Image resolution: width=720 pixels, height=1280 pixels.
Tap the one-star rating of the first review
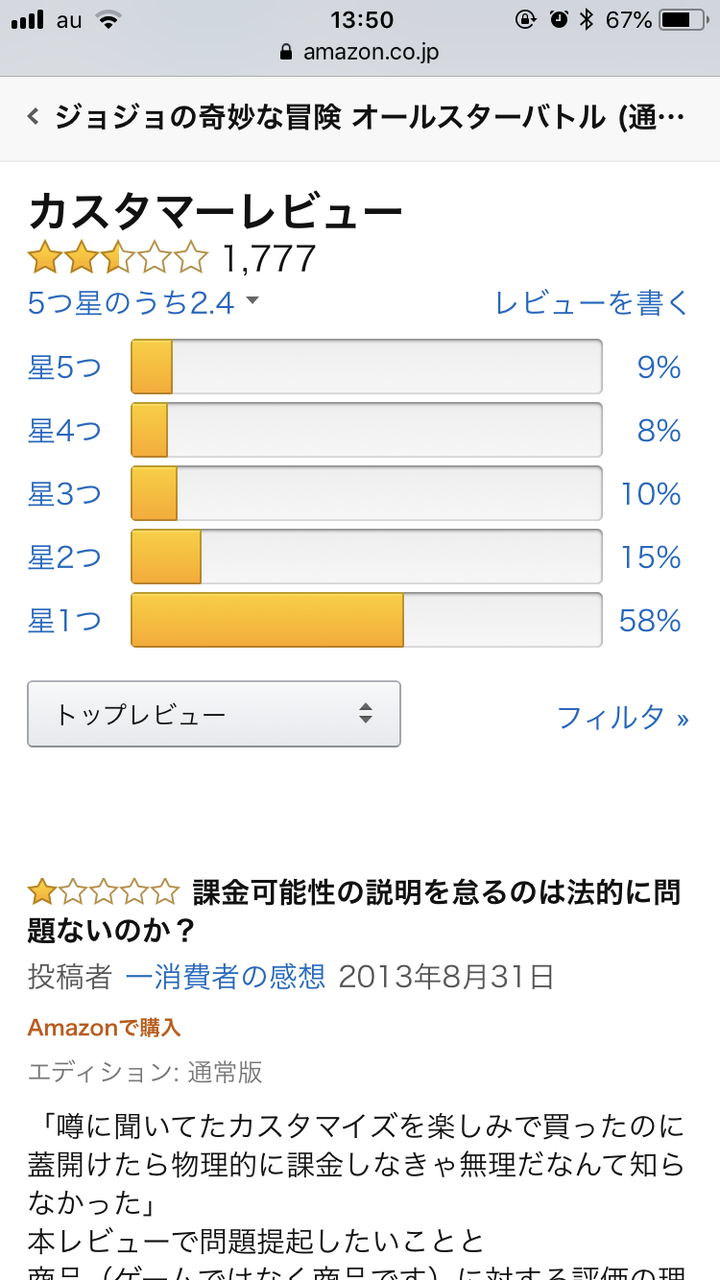[x=103, y=891]
